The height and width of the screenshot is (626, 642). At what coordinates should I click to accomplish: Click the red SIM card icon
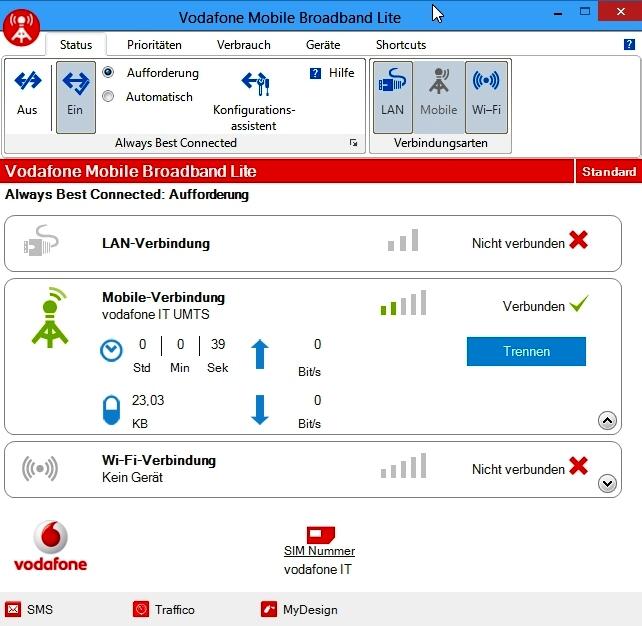pos(321,535)
